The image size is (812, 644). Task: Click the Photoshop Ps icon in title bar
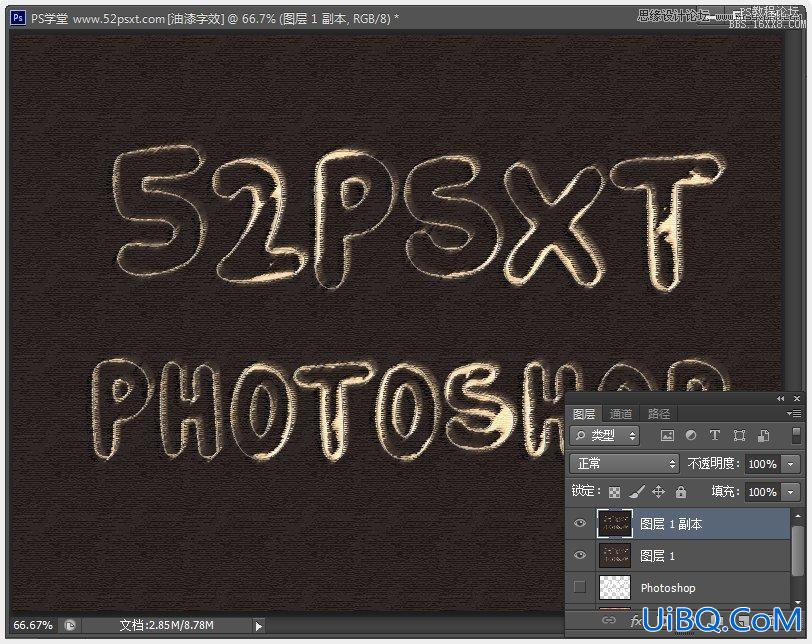[18, 18]
